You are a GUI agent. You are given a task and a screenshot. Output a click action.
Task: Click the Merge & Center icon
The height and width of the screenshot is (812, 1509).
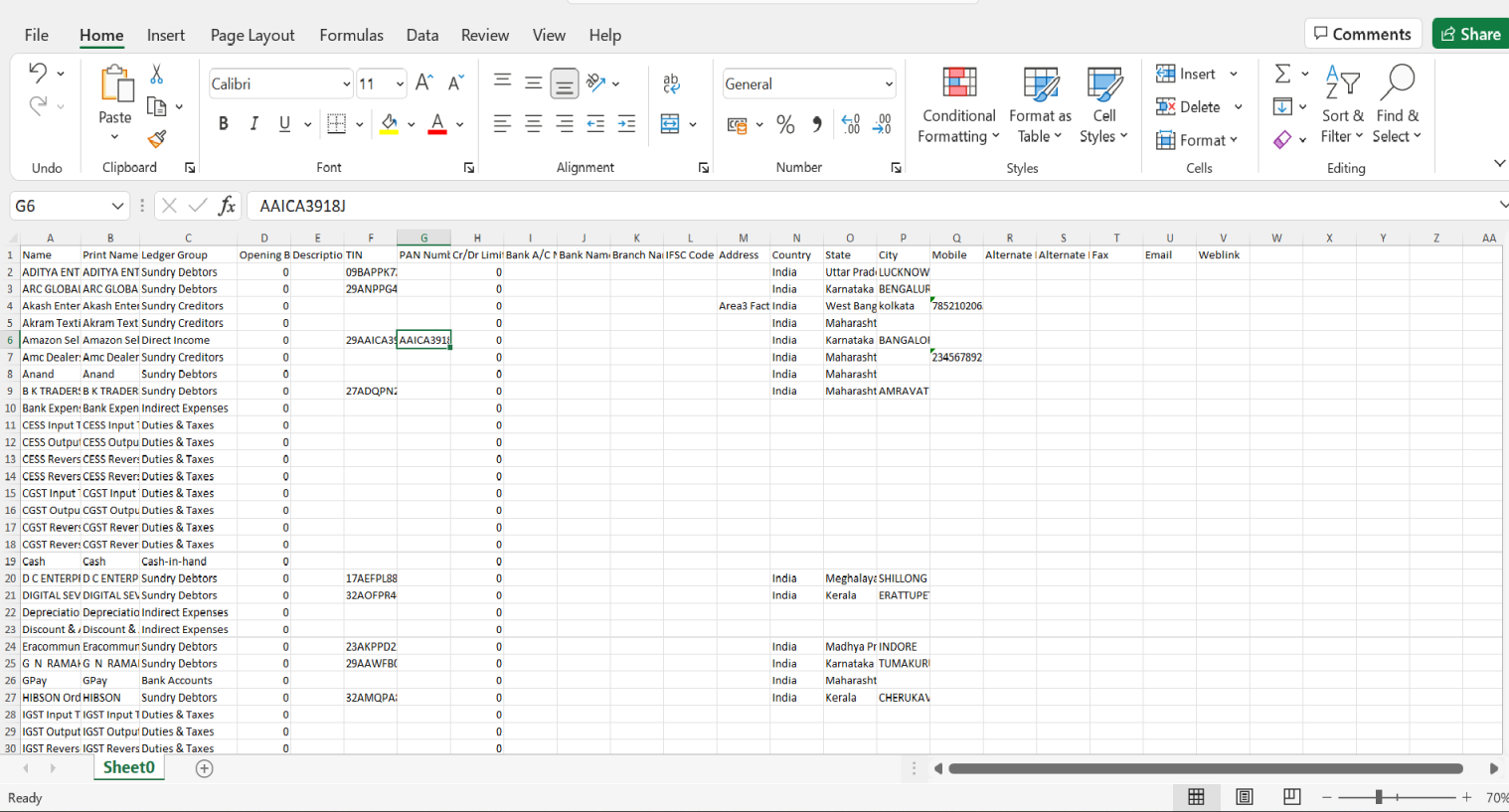click(x=670, y=123)
